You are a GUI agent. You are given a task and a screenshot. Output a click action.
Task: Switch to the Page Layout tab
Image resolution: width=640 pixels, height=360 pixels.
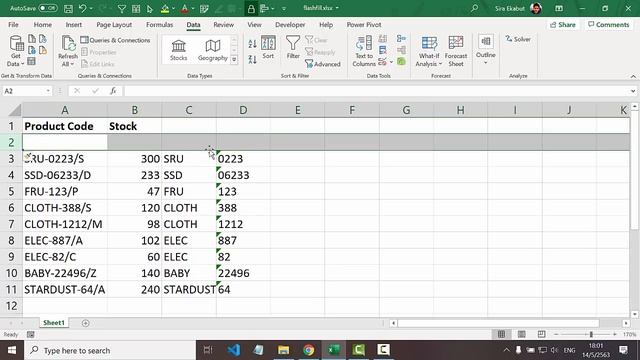114,24
